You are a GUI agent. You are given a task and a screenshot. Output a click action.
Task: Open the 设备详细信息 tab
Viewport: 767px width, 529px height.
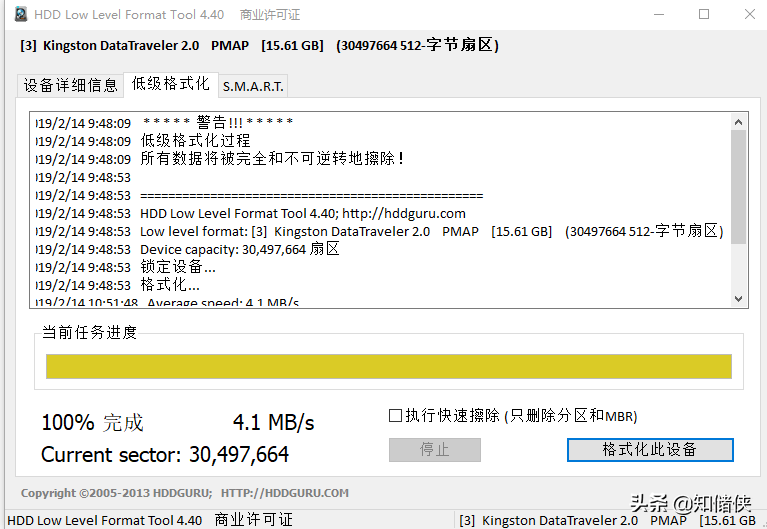click(x=70, y=85)
